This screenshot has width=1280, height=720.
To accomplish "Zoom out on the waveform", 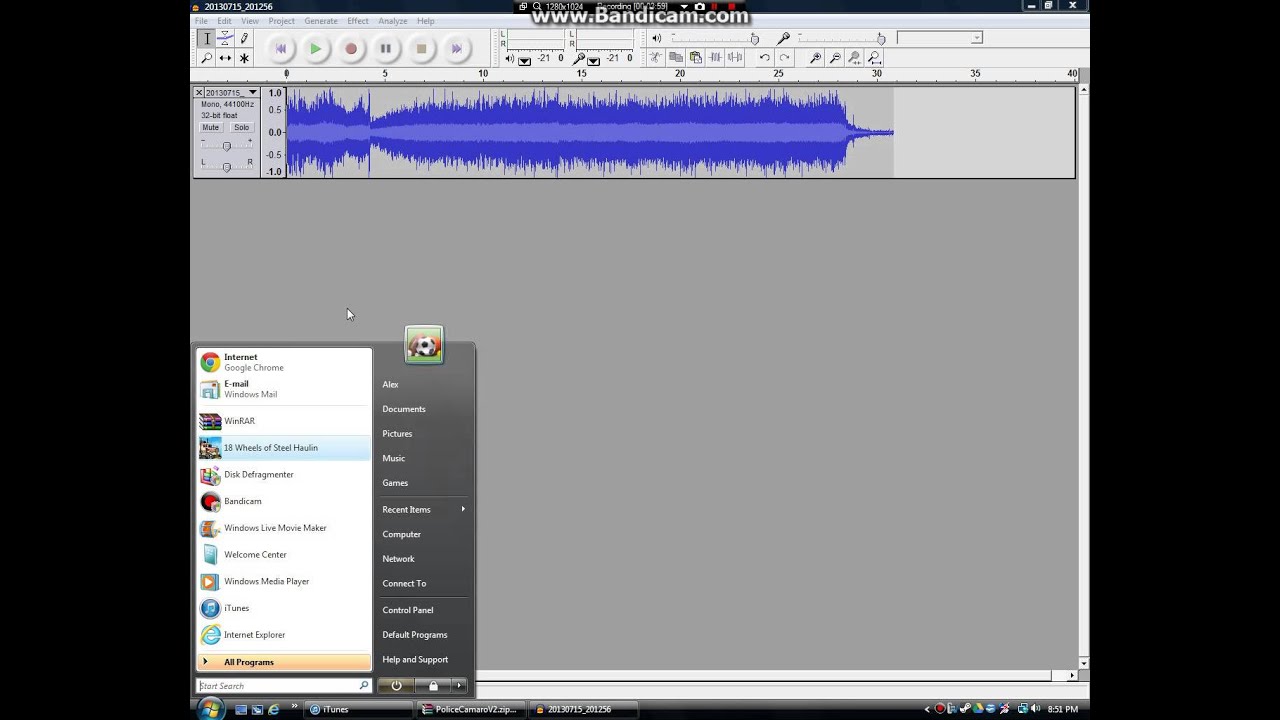I will (835, 58).
